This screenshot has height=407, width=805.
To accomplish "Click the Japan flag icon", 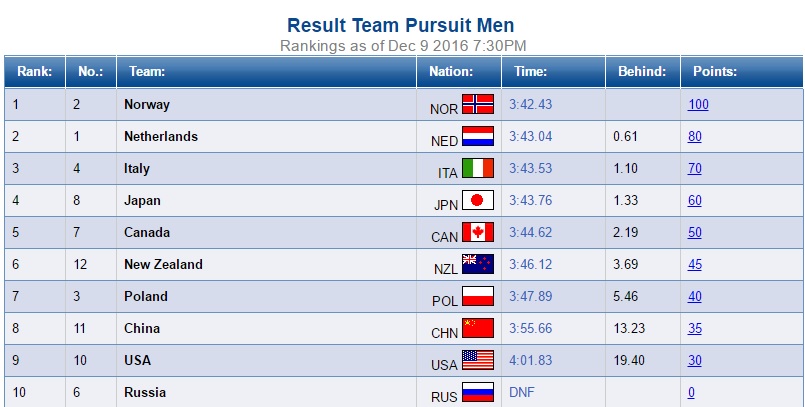I will pyautogui.click(x=478, y=201).
